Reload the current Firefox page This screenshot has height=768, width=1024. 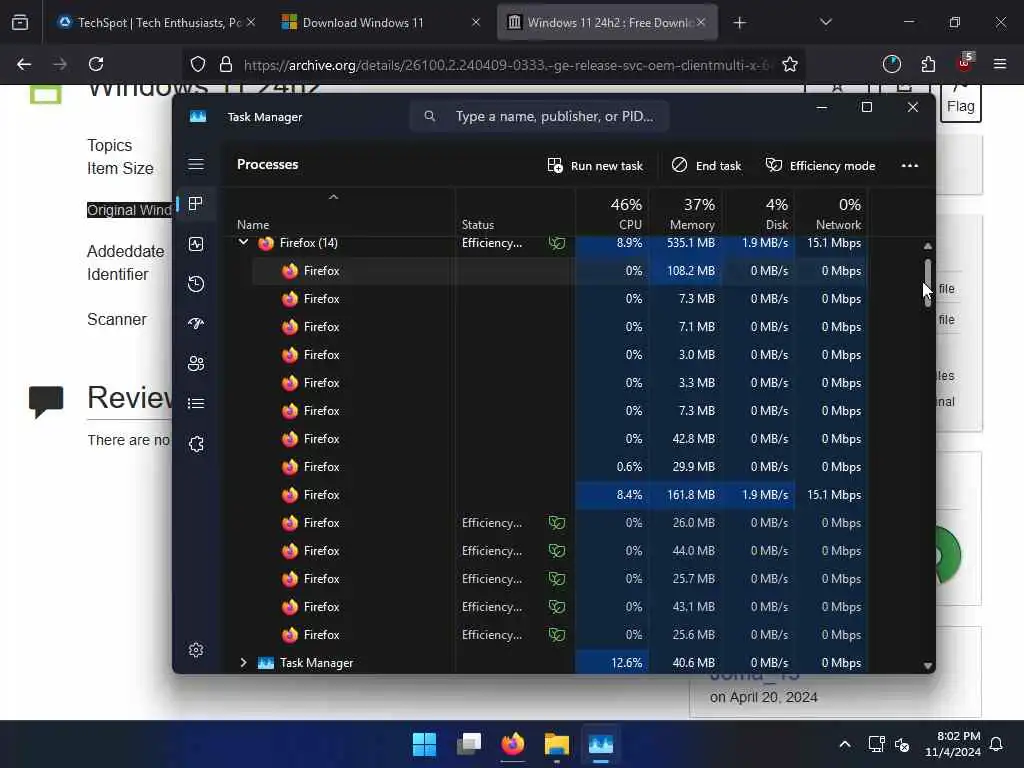[x=96, y=64]
